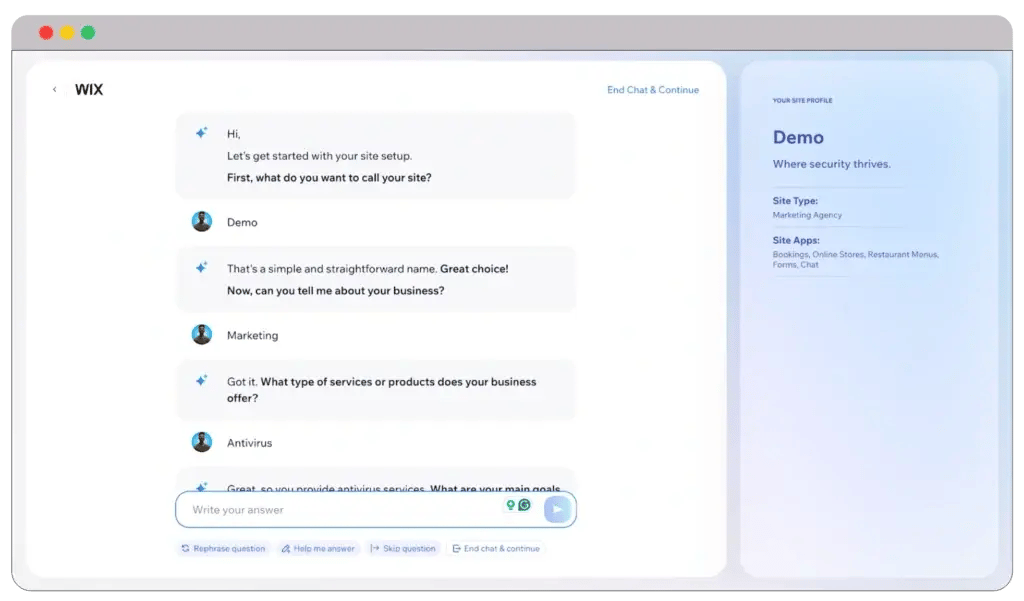Skip the current question
1024x601 pixels.
(403, 548)
